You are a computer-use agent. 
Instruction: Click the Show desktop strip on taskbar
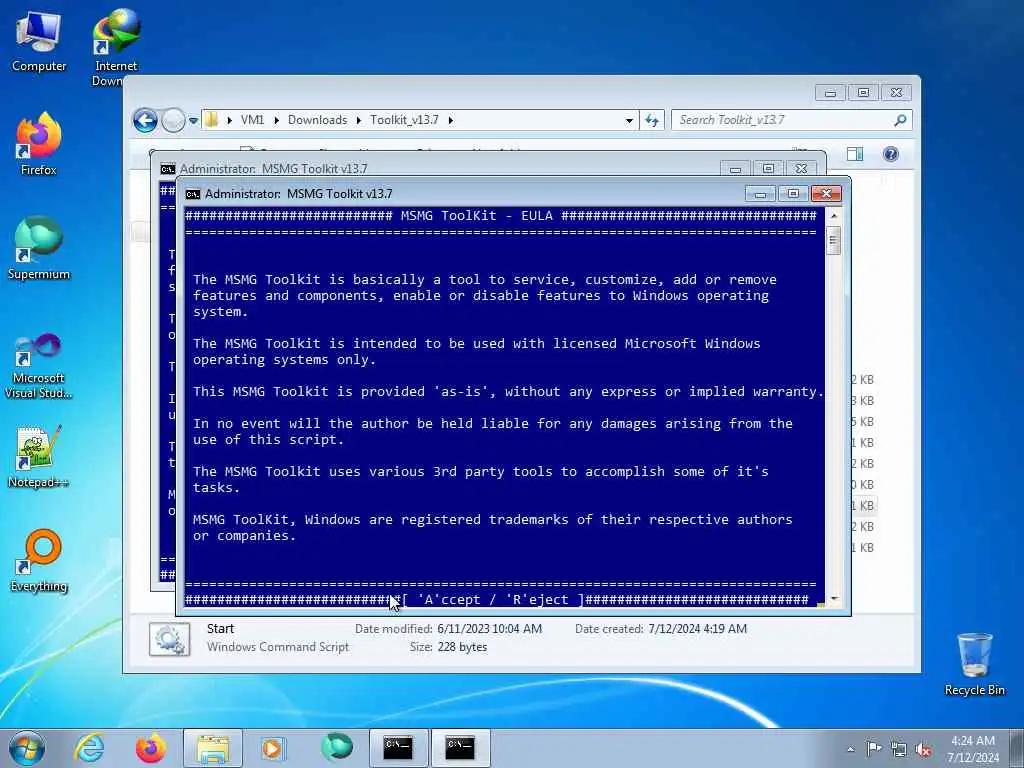pyautogui.click(x=1017, y=748)
